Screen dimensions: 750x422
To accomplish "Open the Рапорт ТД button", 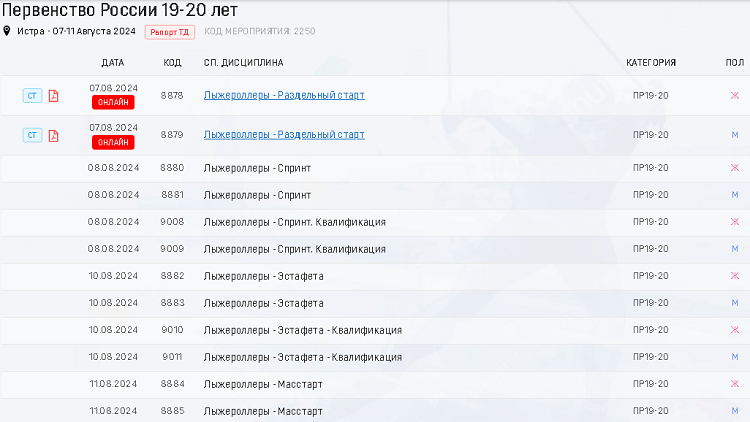I will (170, 32).
